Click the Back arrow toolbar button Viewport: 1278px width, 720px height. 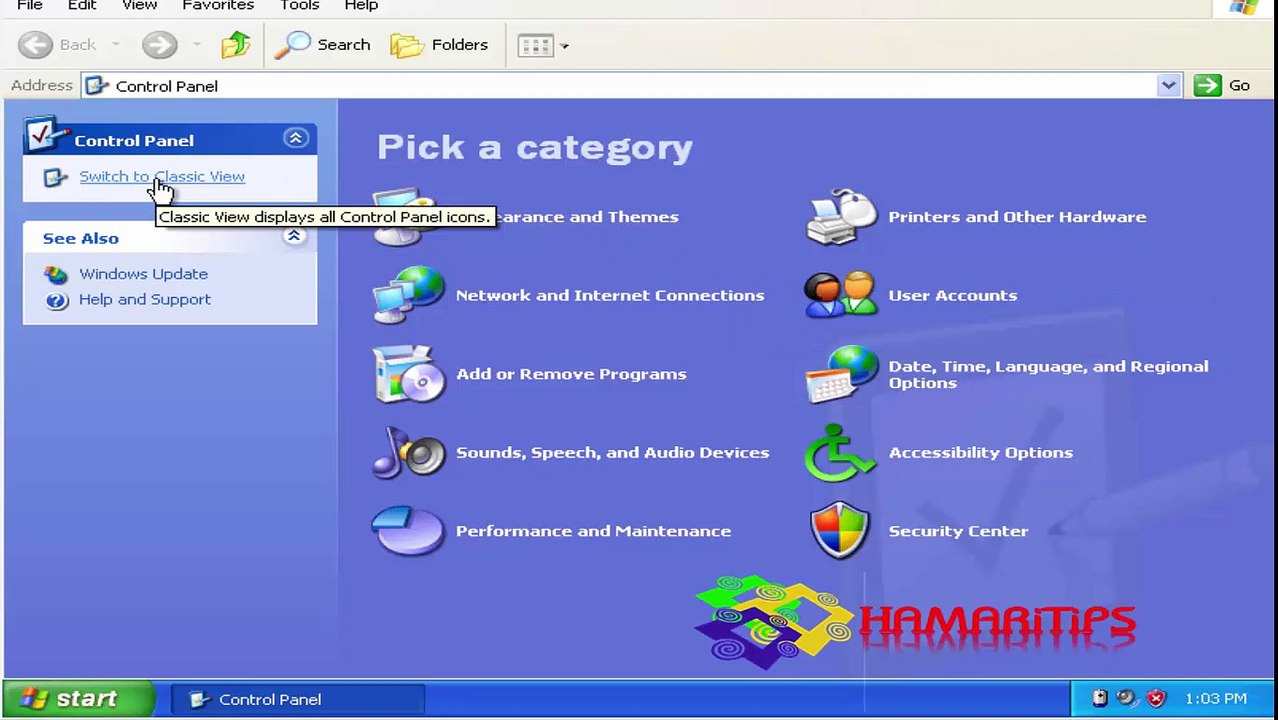(x=59, y=44)
